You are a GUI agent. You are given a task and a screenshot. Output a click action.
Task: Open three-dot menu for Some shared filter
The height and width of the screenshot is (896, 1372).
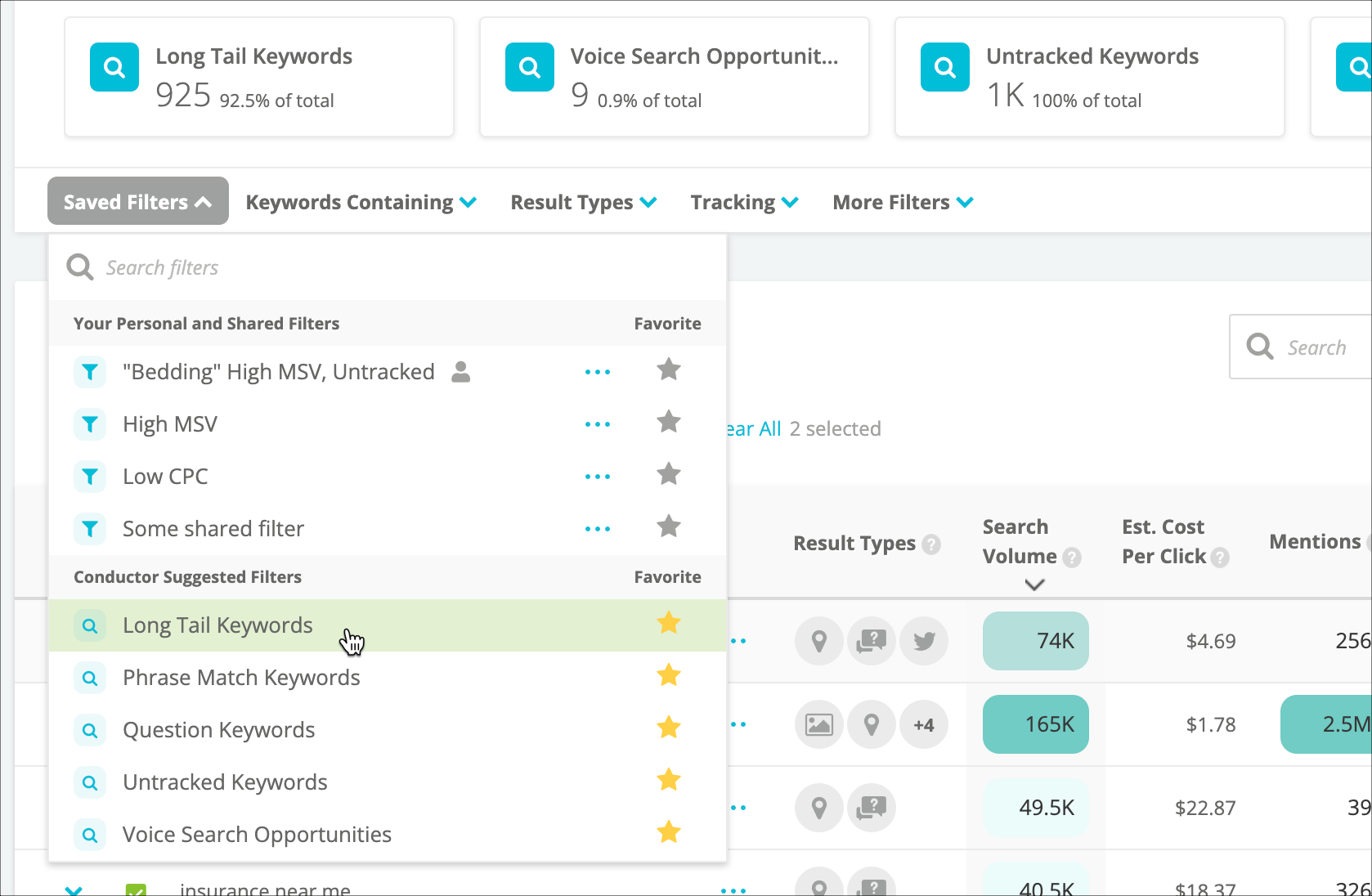[598, 529]
